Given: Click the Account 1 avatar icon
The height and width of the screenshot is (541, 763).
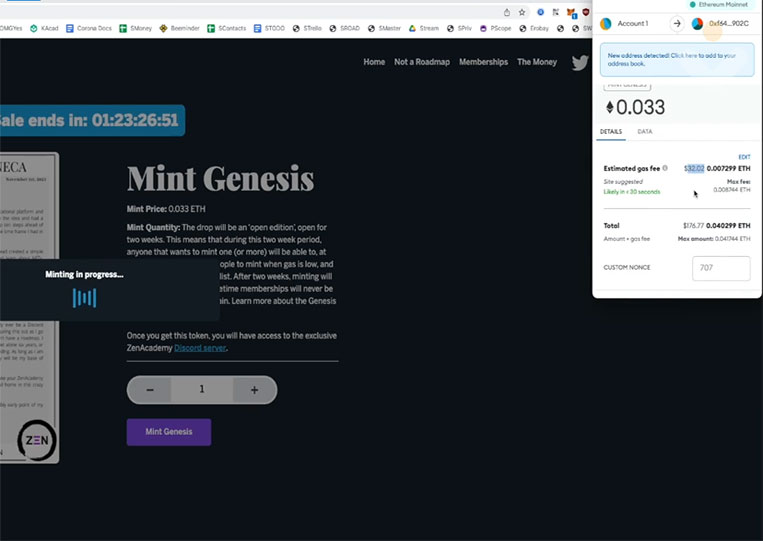Looking at the screenshot, I should [606, 23].
